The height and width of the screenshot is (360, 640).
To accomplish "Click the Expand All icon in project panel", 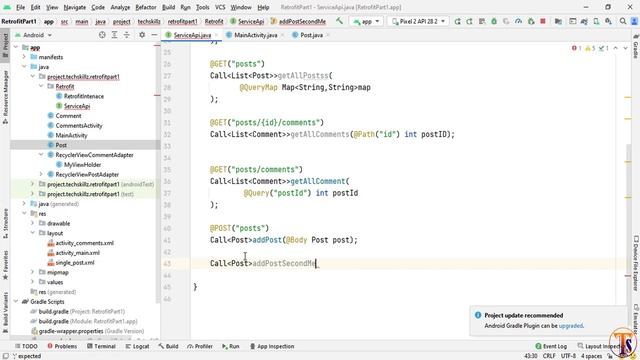I will point(114,35).
